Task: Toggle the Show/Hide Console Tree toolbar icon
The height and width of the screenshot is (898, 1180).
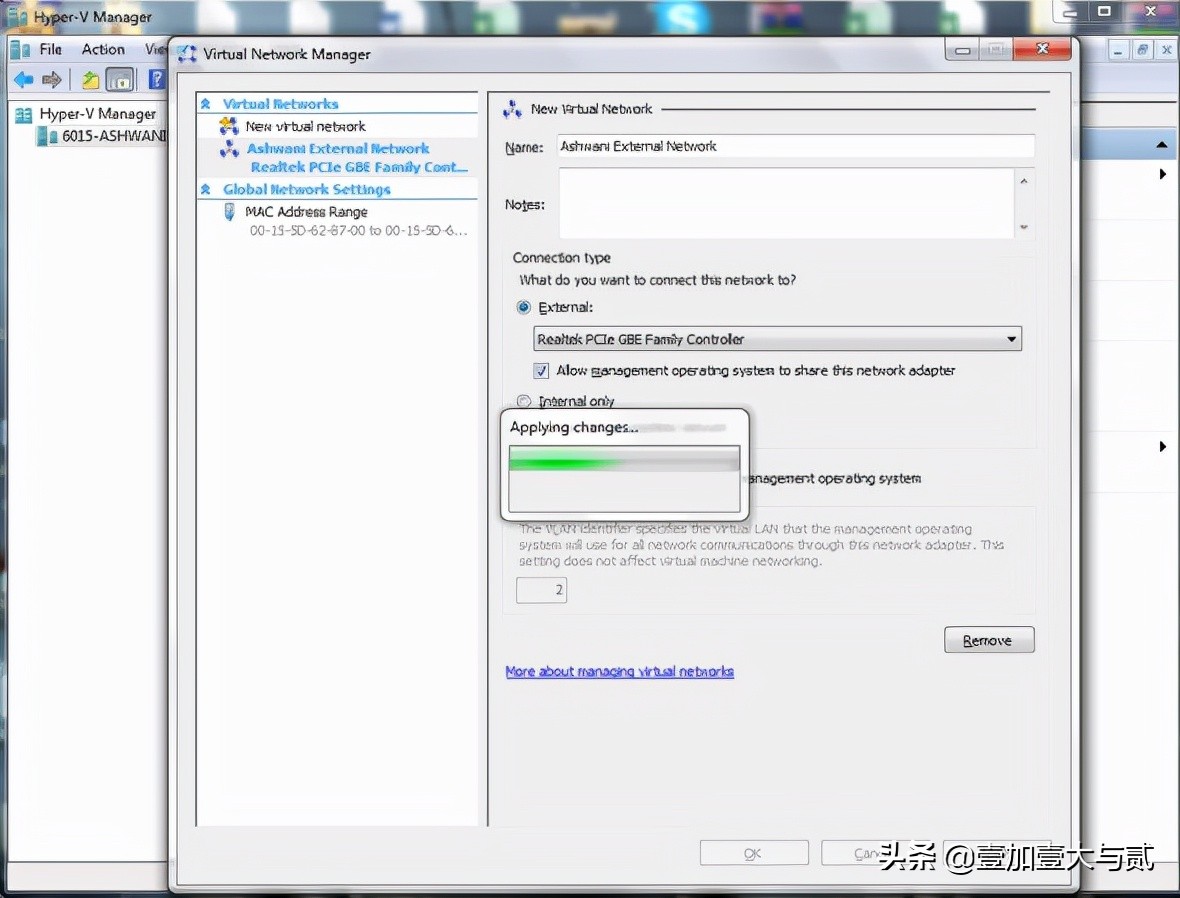Action: (x=120, y=79)
